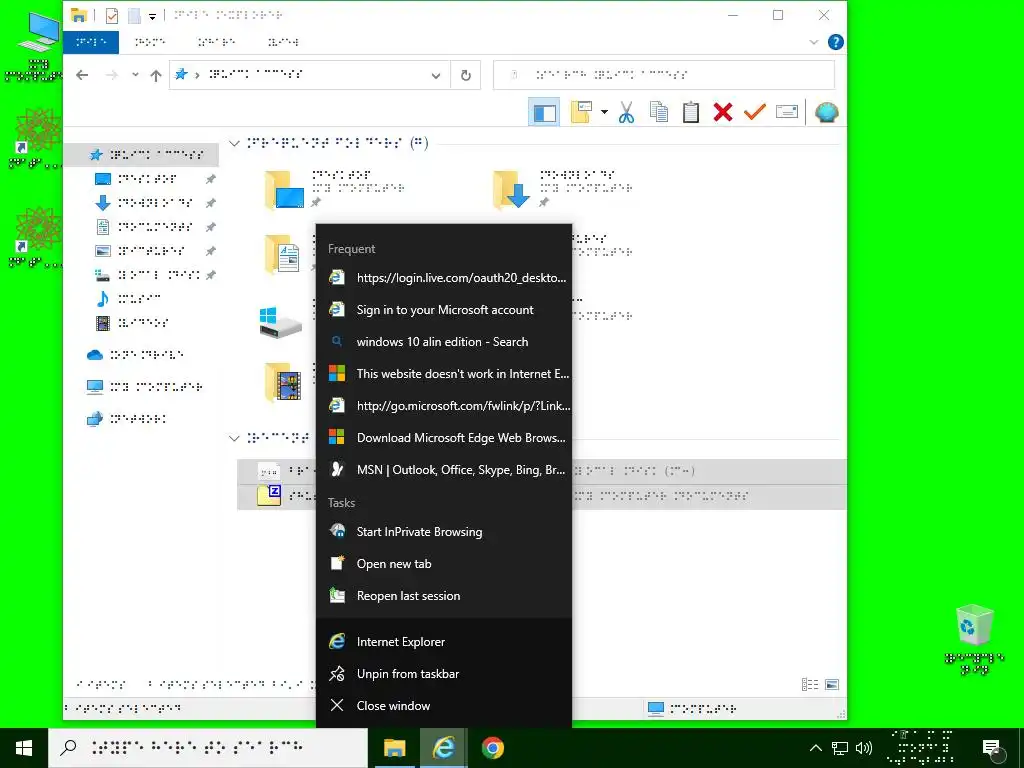
Task: Select the Videos folder tile in content area
Action: coord(283,381)
